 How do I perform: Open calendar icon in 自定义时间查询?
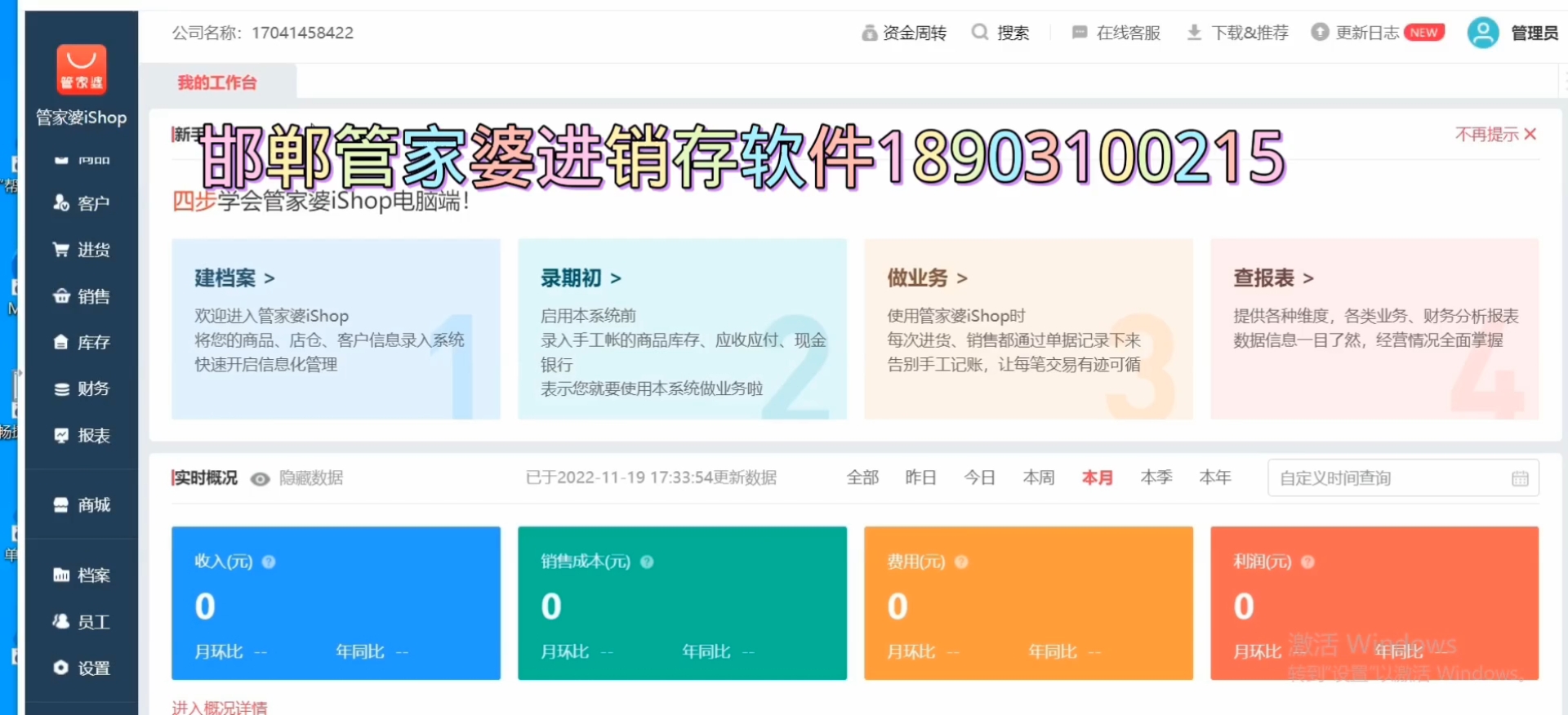point(1520,478)
